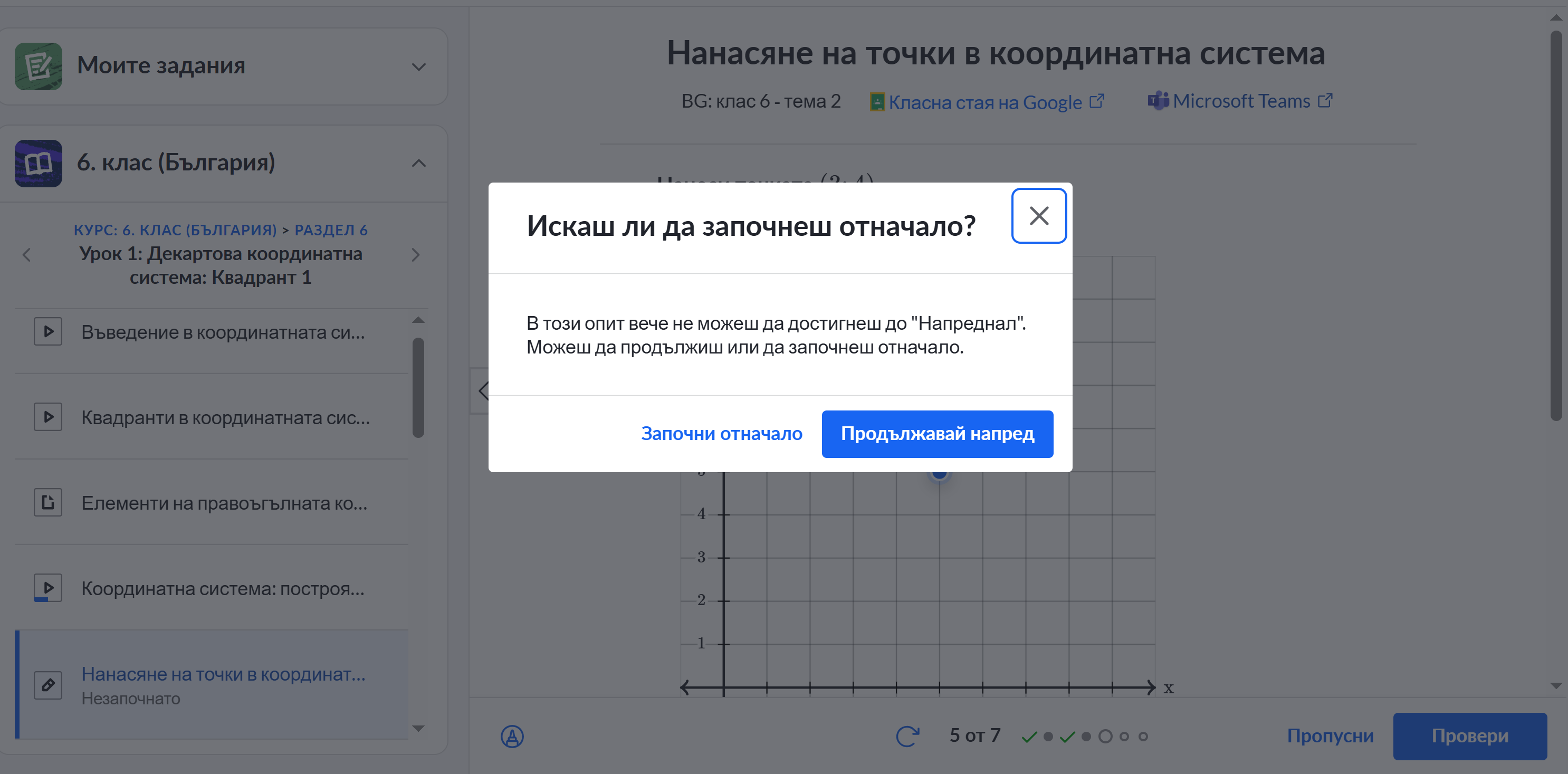Go to next lesson arrow
This screenshot has width=1568, height=774.
(x=416, y=254)
